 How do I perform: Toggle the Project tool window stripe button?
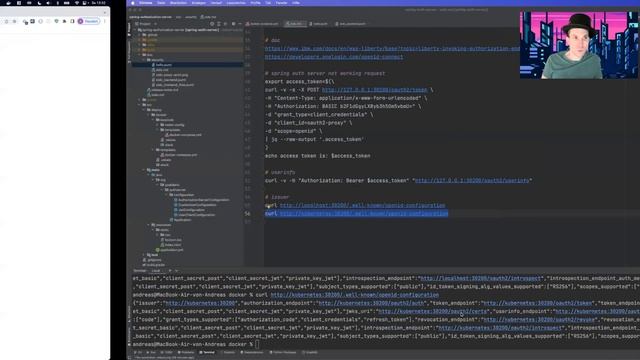129,29
